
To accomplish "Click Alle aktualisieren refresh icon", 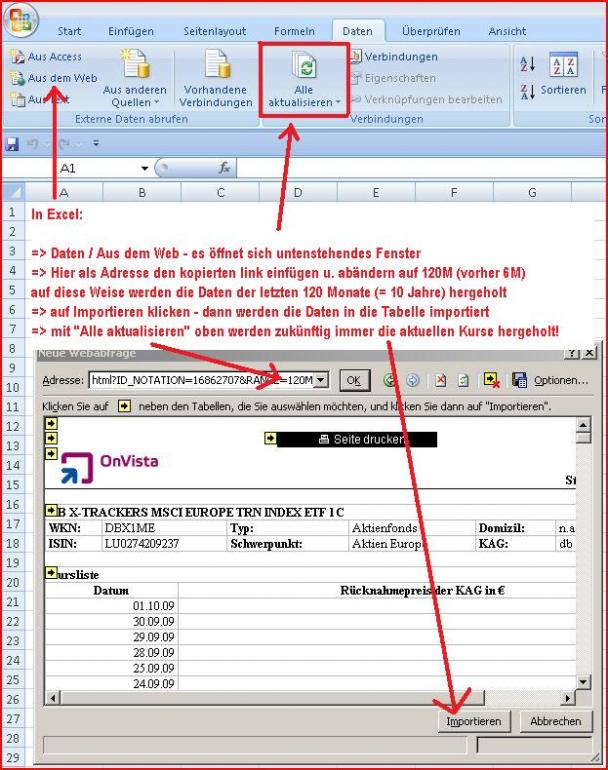I will 305,65.
